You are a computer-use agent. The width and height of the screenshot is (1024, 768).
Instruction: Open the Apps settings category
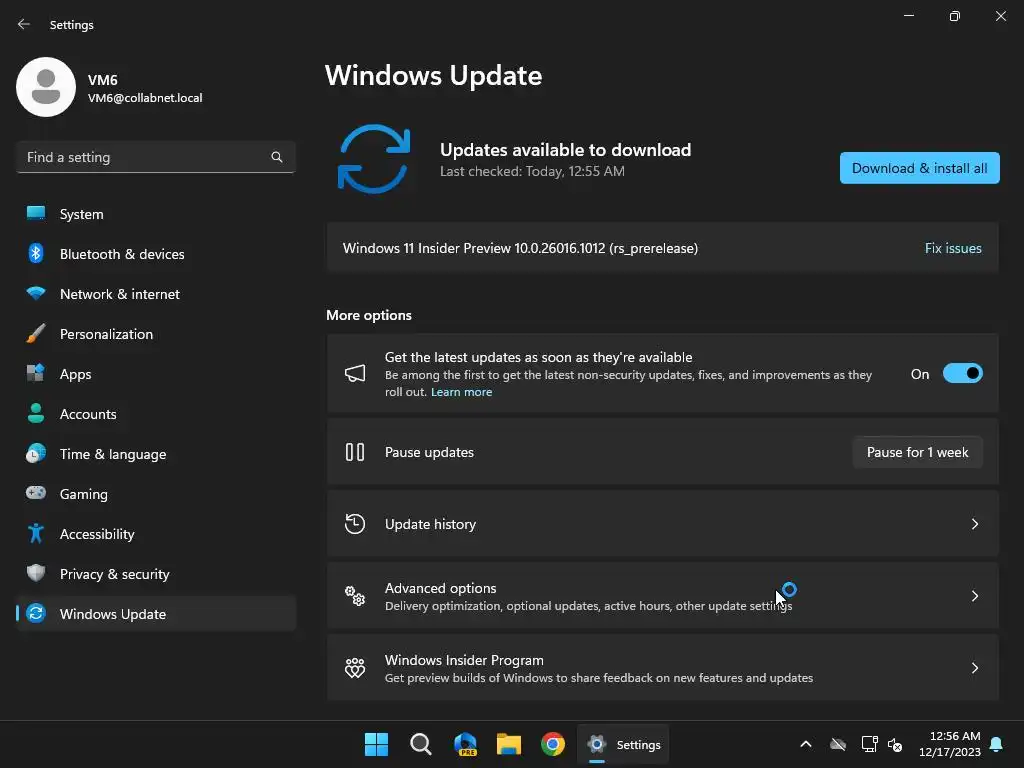[156, 374]
